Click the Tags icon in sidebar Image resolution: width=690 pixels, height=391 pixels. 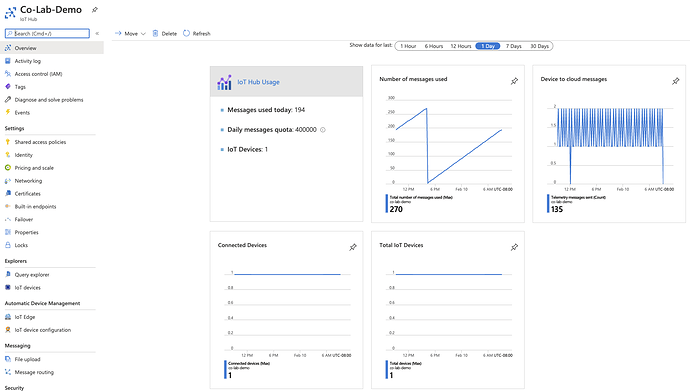[7, 87]
